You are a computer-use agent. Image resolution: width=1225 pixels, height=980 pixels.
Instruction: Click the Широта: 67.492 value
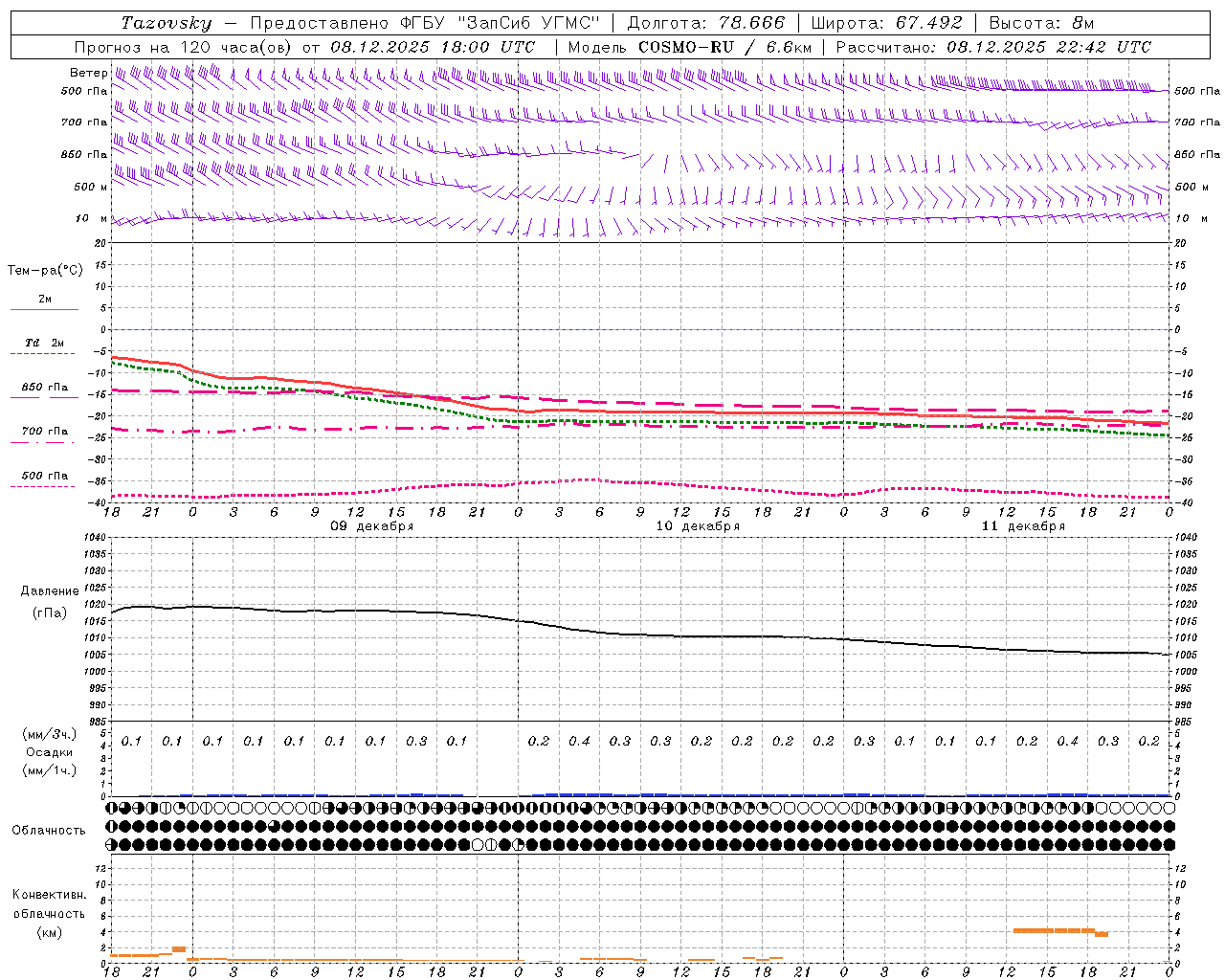[x=886, y=23]
